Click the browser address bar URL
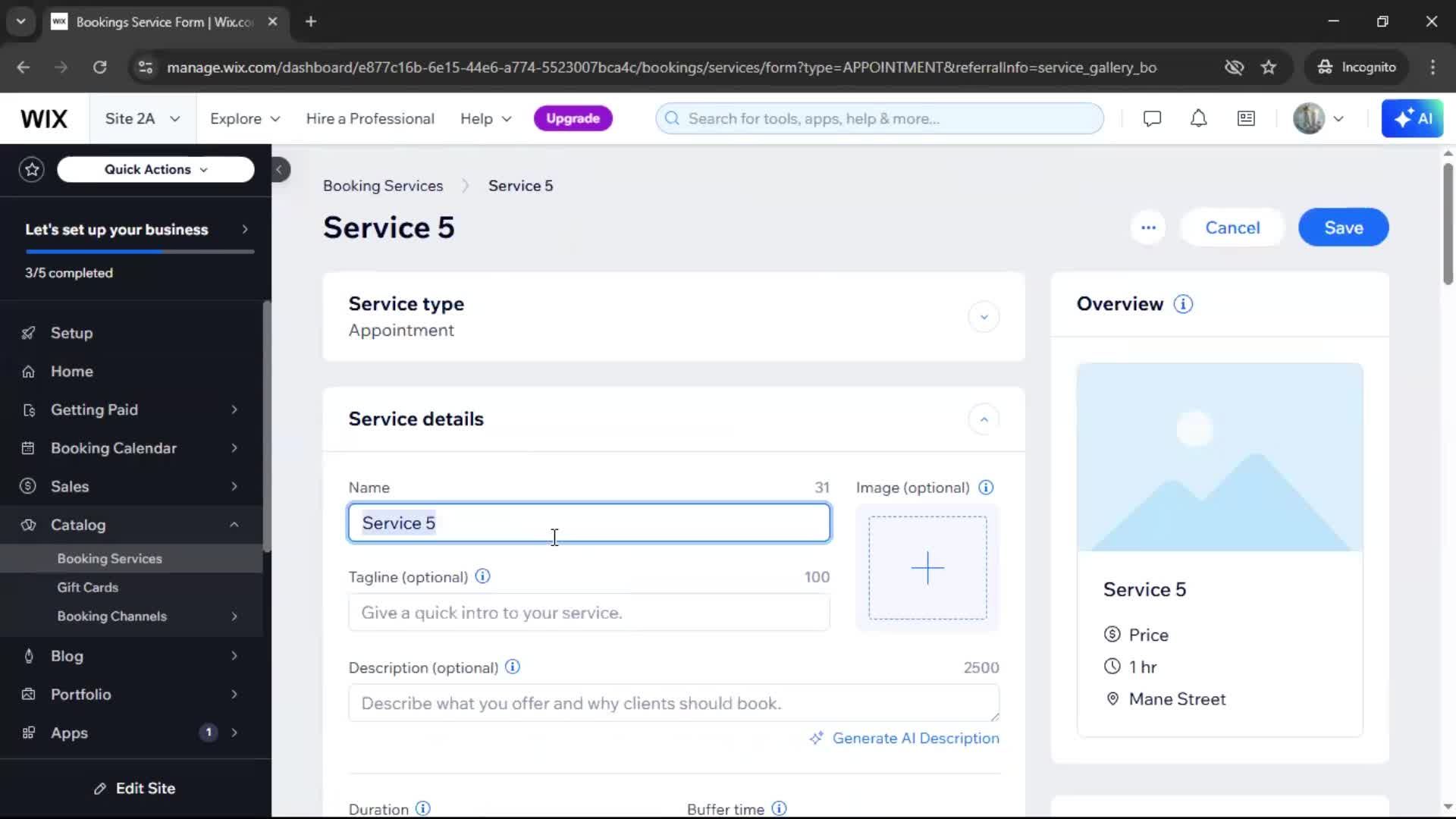Image resolution: width=1456 pixels, height=819 pixels. (x=661, y=67)
